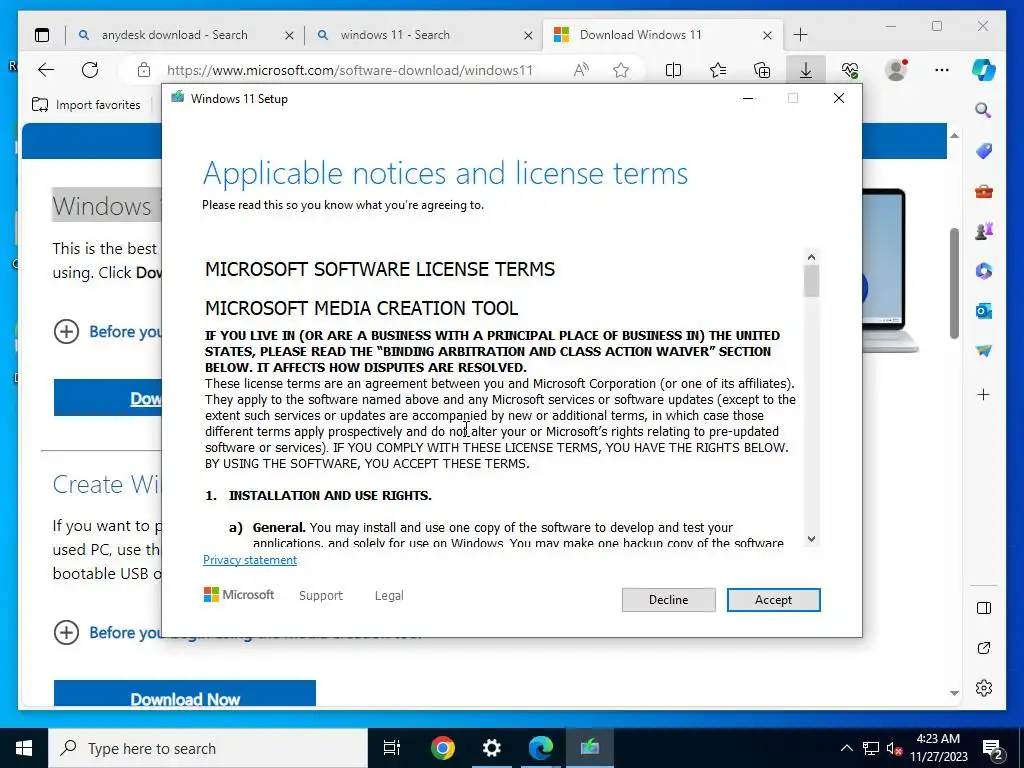
Task: Open Windows Start menu
Action: (24, 748)
